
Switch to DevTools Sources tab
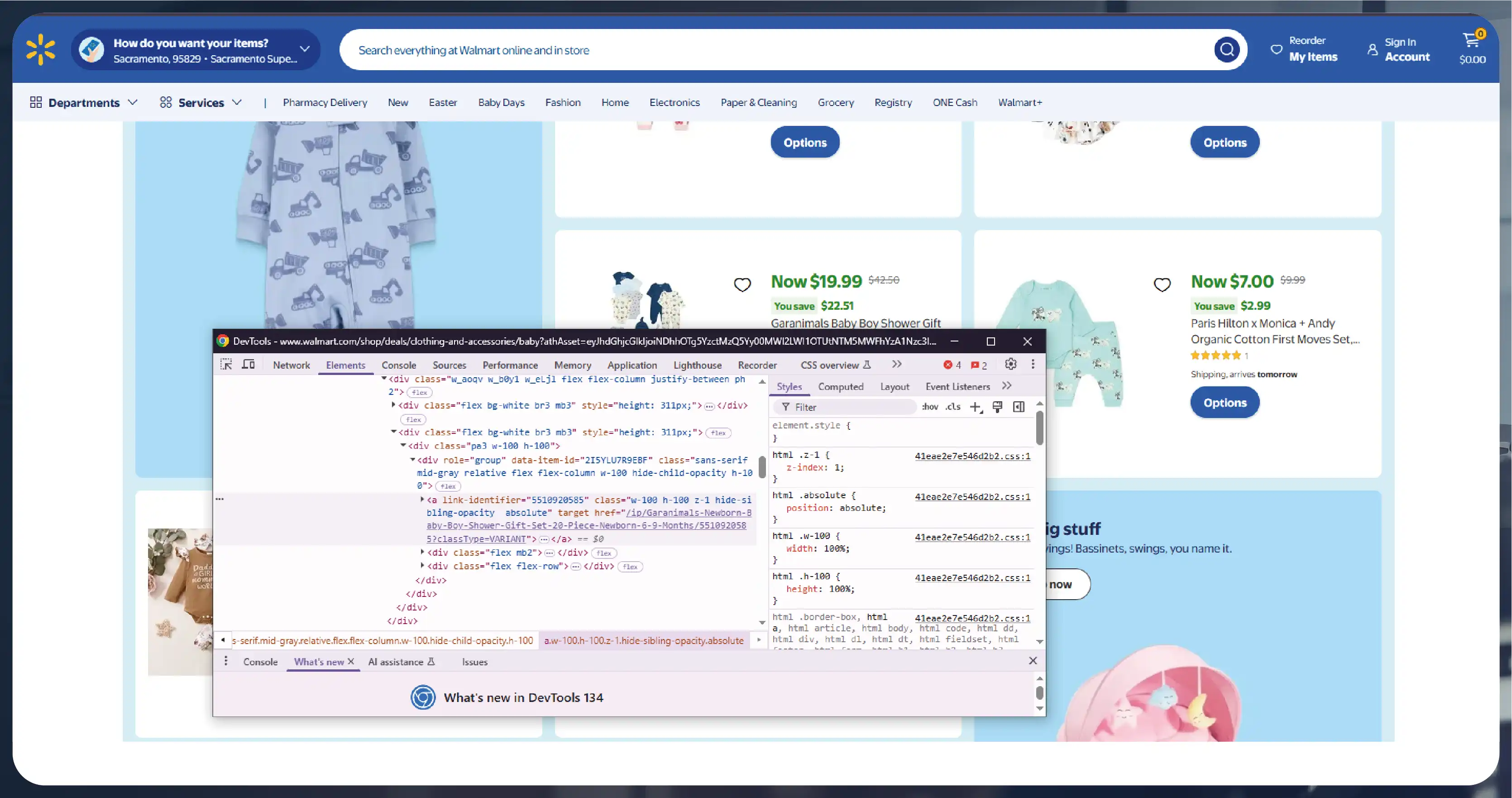449,365
